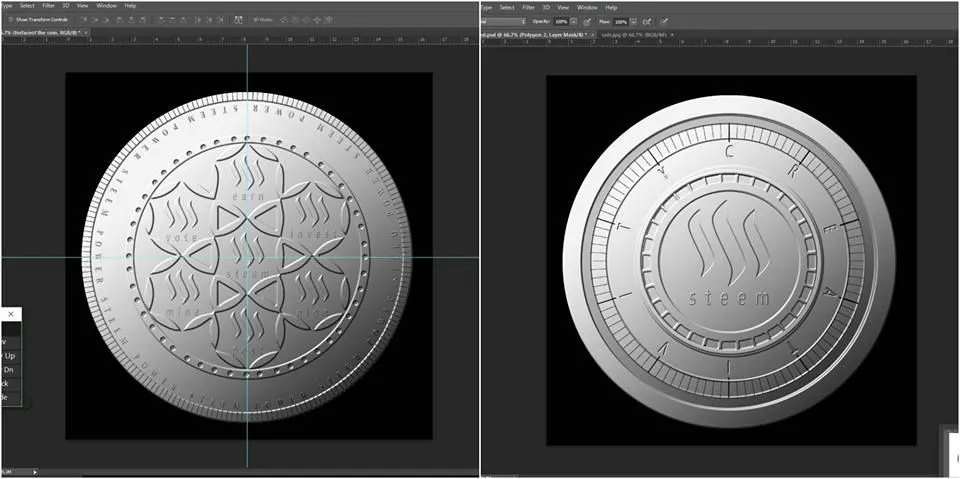Screen dimensions: 960x479
Task: Click Distribute top edges icon
Action: point(162,20)
